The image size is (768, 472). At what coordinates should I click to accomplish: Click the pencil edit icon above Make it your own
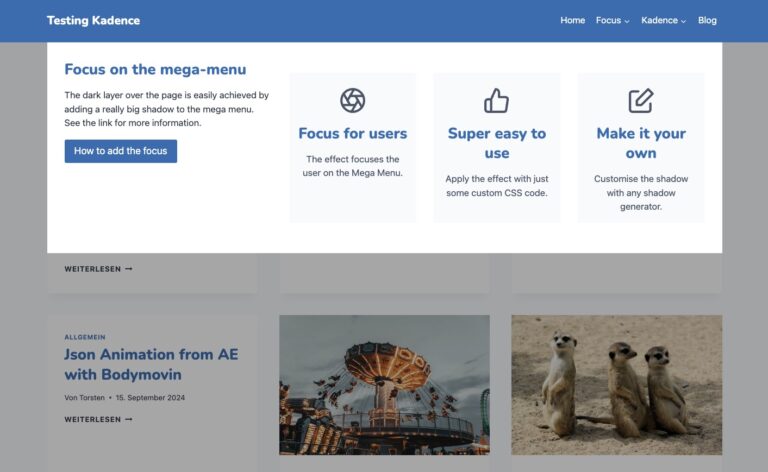640,100
